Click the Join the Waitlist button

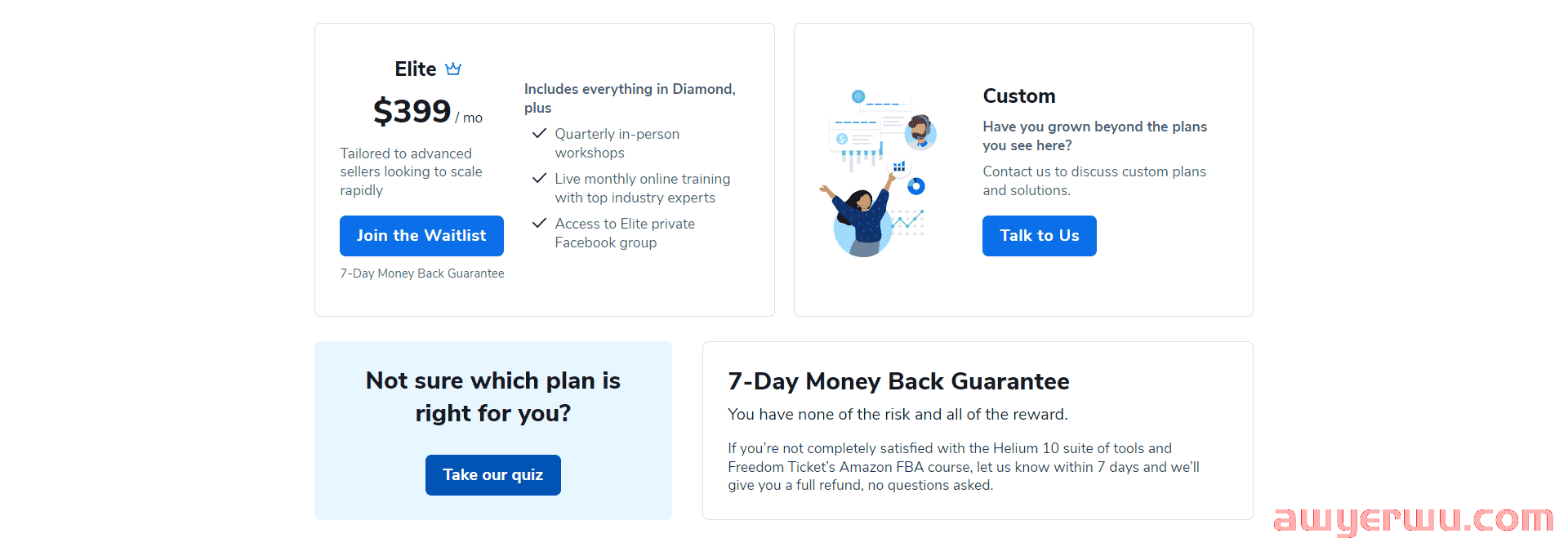(x=421, y=236)
